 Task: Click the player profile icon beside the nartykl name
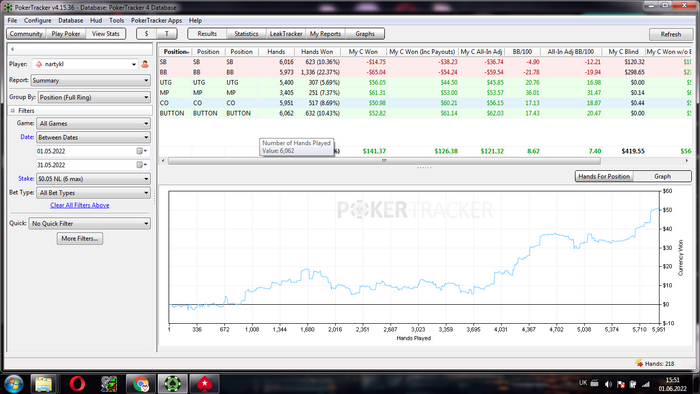(x=145, y=64)
